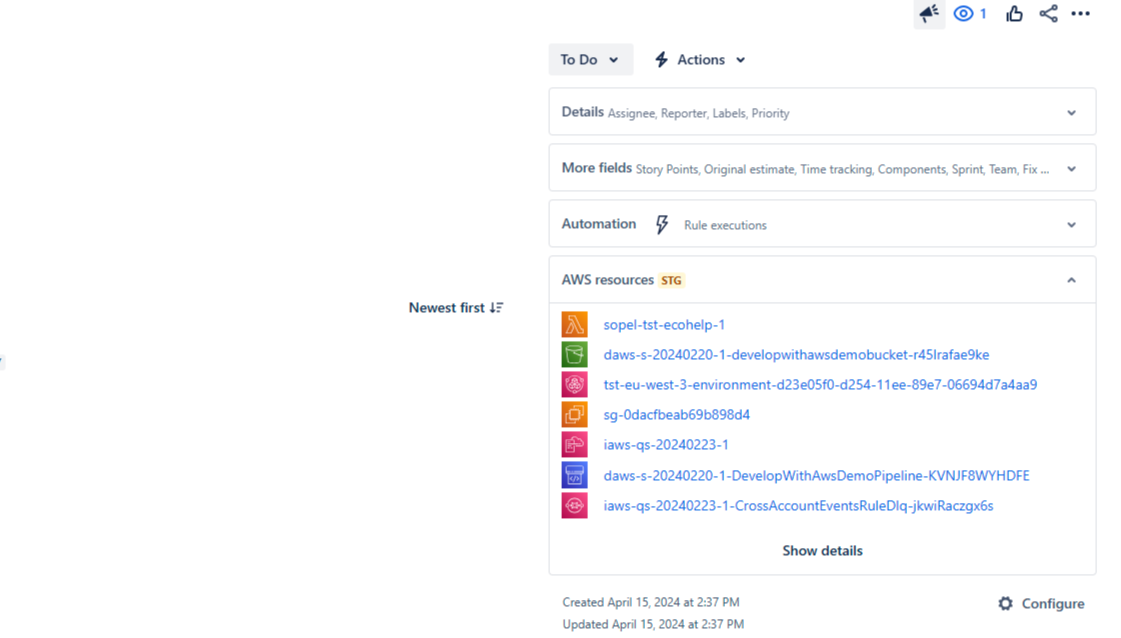Image resolution: width=1121 pixels, height=638 pixels.
Task: Expand the Automation panel chevron
Action: point(1071,225)
